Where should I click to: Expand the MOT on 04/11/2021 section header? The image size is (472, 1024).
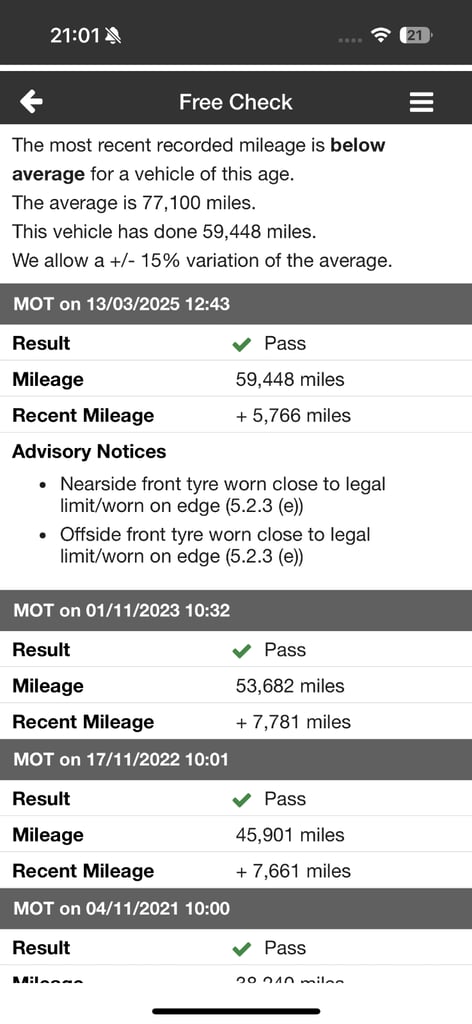(x=236, y=908)
